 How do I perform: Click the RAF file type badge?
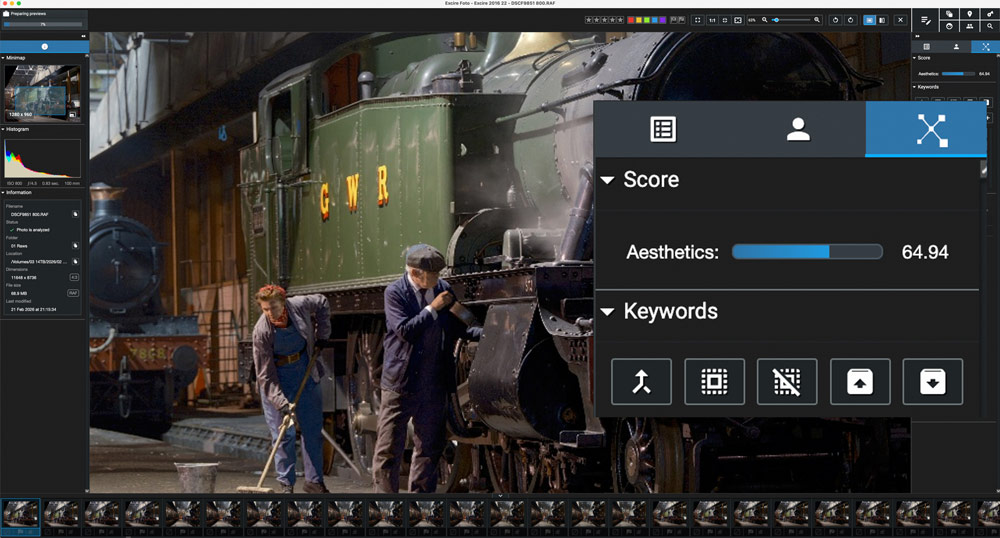pyautogui.click(x=73, y=293)
